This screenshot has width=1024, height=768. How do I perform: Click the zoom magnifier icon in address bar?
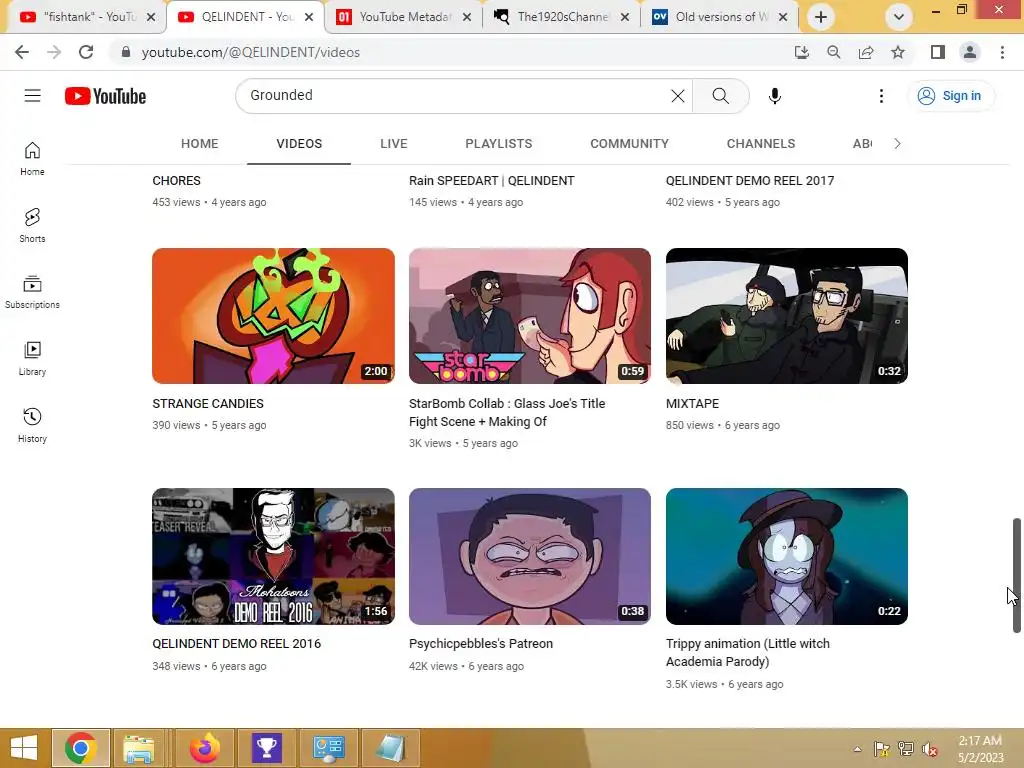pyautogui.click(x=833, y=52)
